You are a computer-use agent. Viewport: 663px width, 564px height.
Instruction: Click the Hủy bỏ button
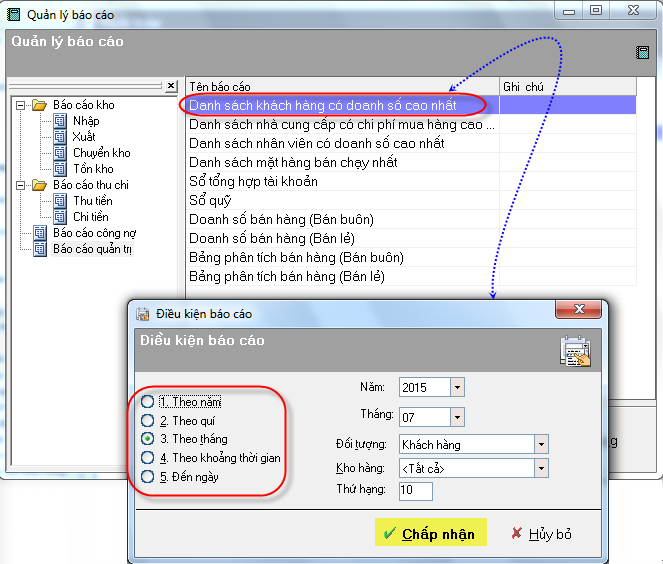[x=540, y=534]
